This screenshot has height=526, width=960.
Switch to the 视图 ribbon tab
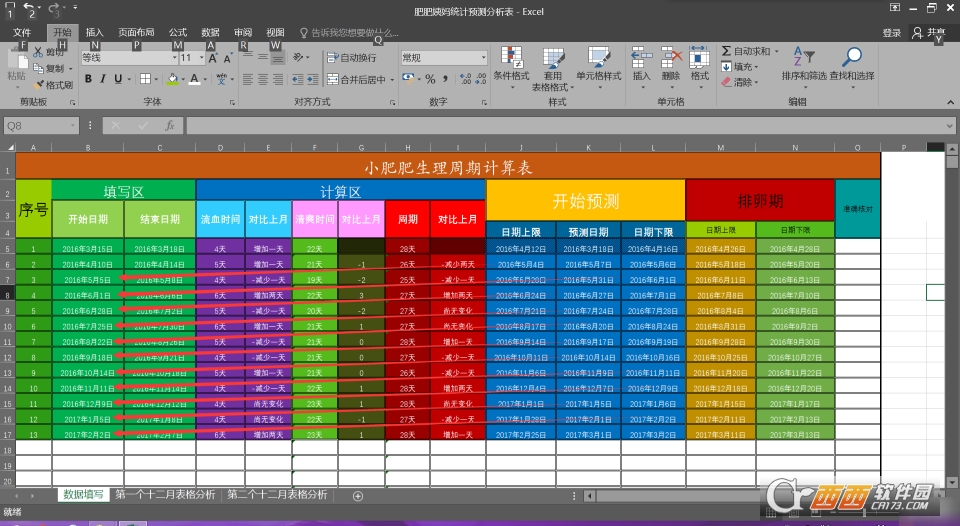coord(276,32)
